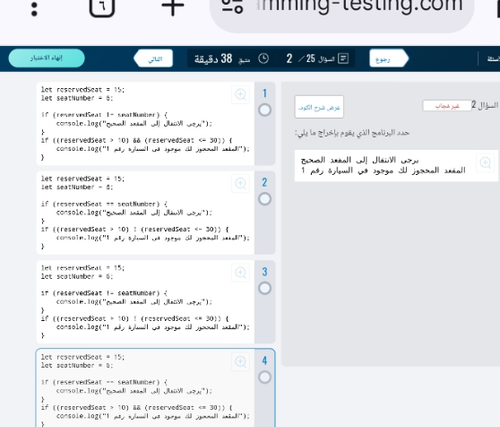Zoom into code of option 2
The width and height of the screenshot is (500, 427).
(x=240, y=183)
